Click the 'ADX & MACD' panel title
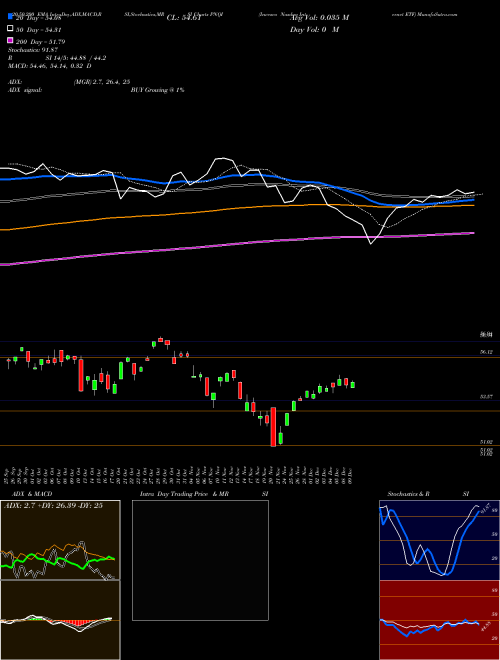This screenshot has width=500, height=660. pos(32,494)
